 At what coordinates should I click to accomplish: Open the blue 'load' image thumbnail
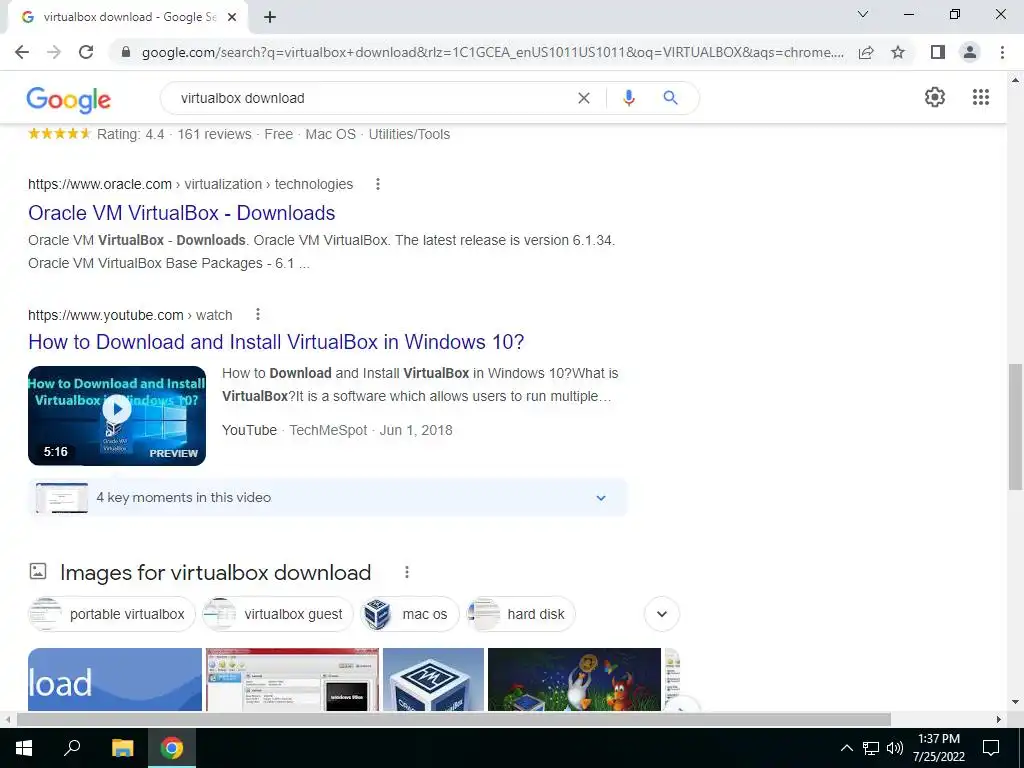coord(115,679)
